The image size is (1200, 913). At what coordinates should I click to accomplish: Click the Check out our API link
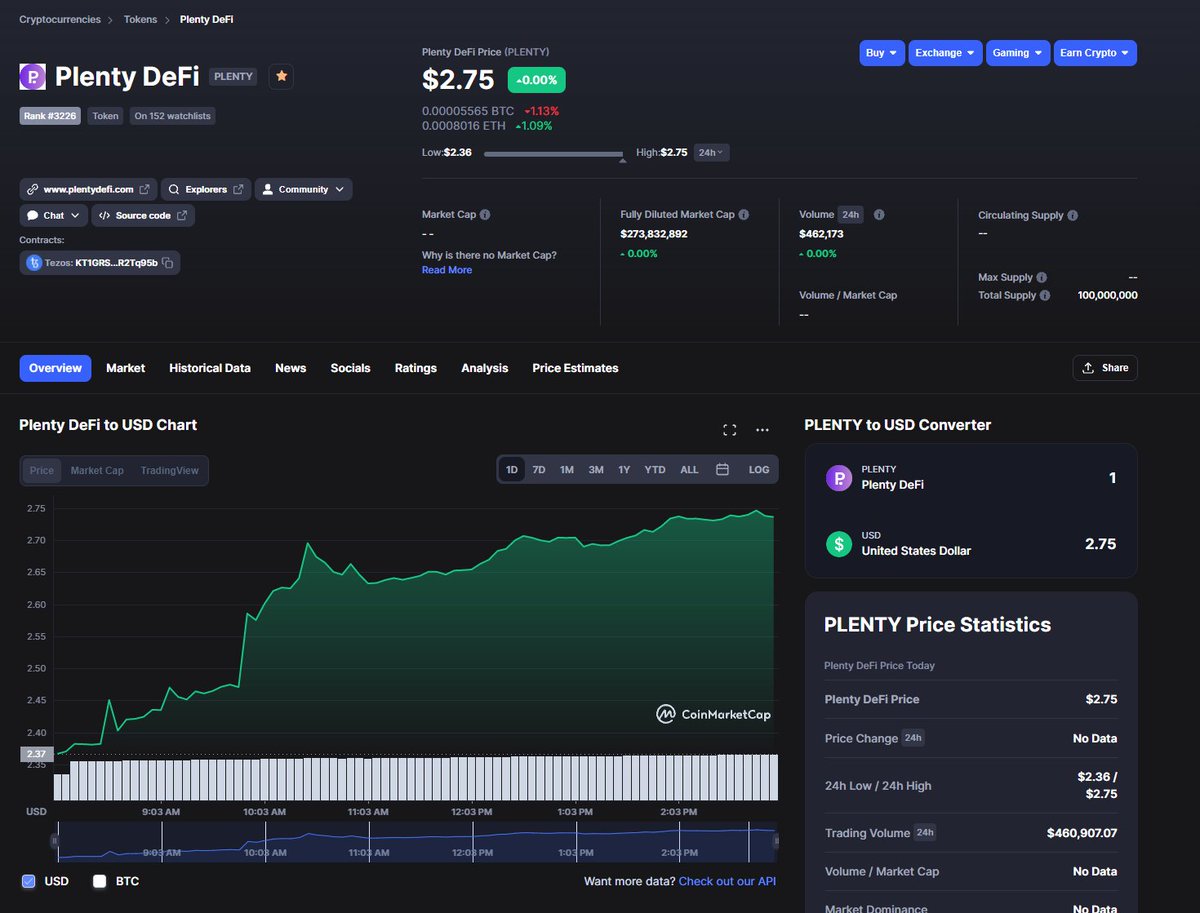pyautogui.click(x=727, y=881)
